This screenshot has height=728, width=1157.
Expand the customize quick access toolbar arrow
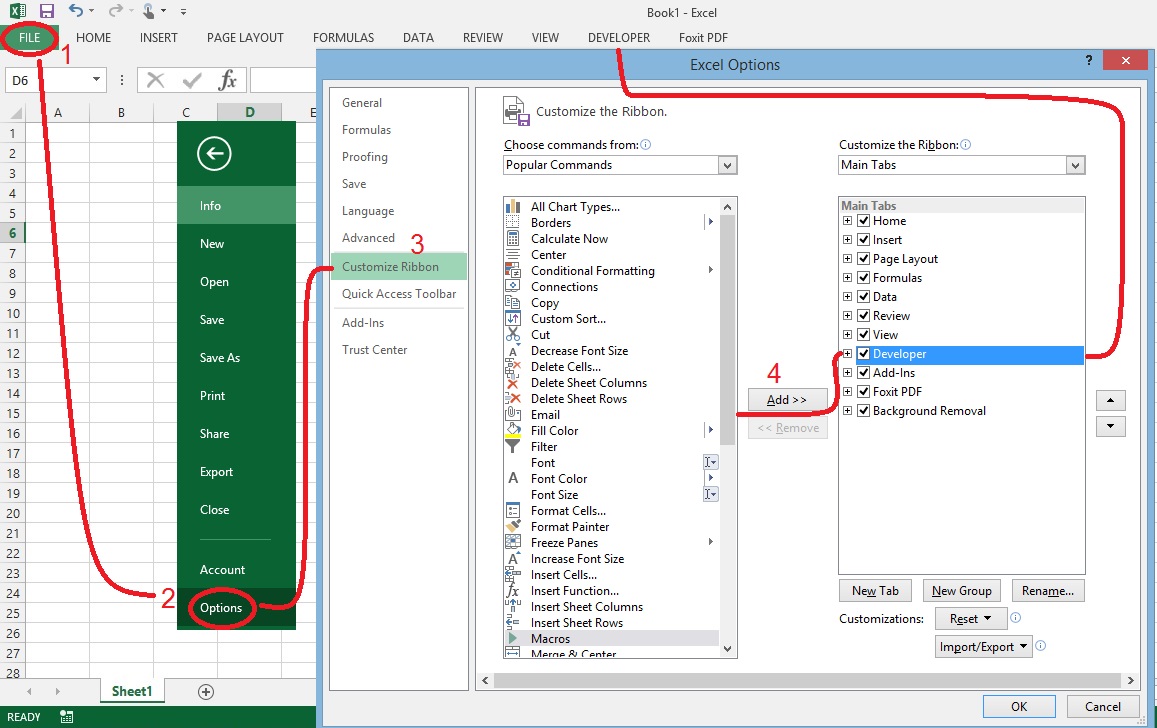pos(183,12)
